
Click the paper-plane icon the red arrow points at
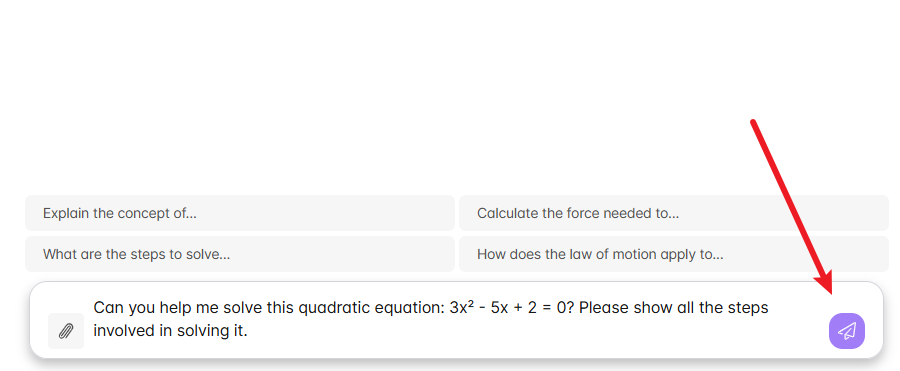pos(847,331)
